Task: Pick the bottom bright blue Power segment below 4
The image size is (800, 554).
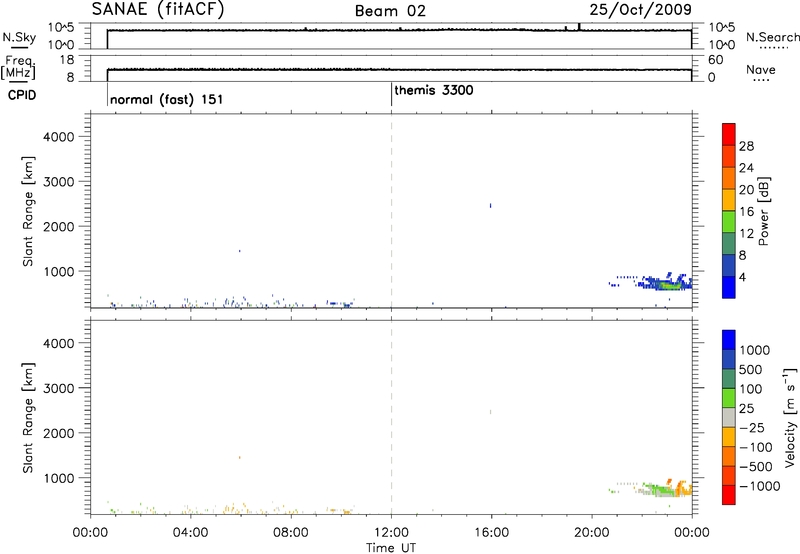Action: point(729,287)
